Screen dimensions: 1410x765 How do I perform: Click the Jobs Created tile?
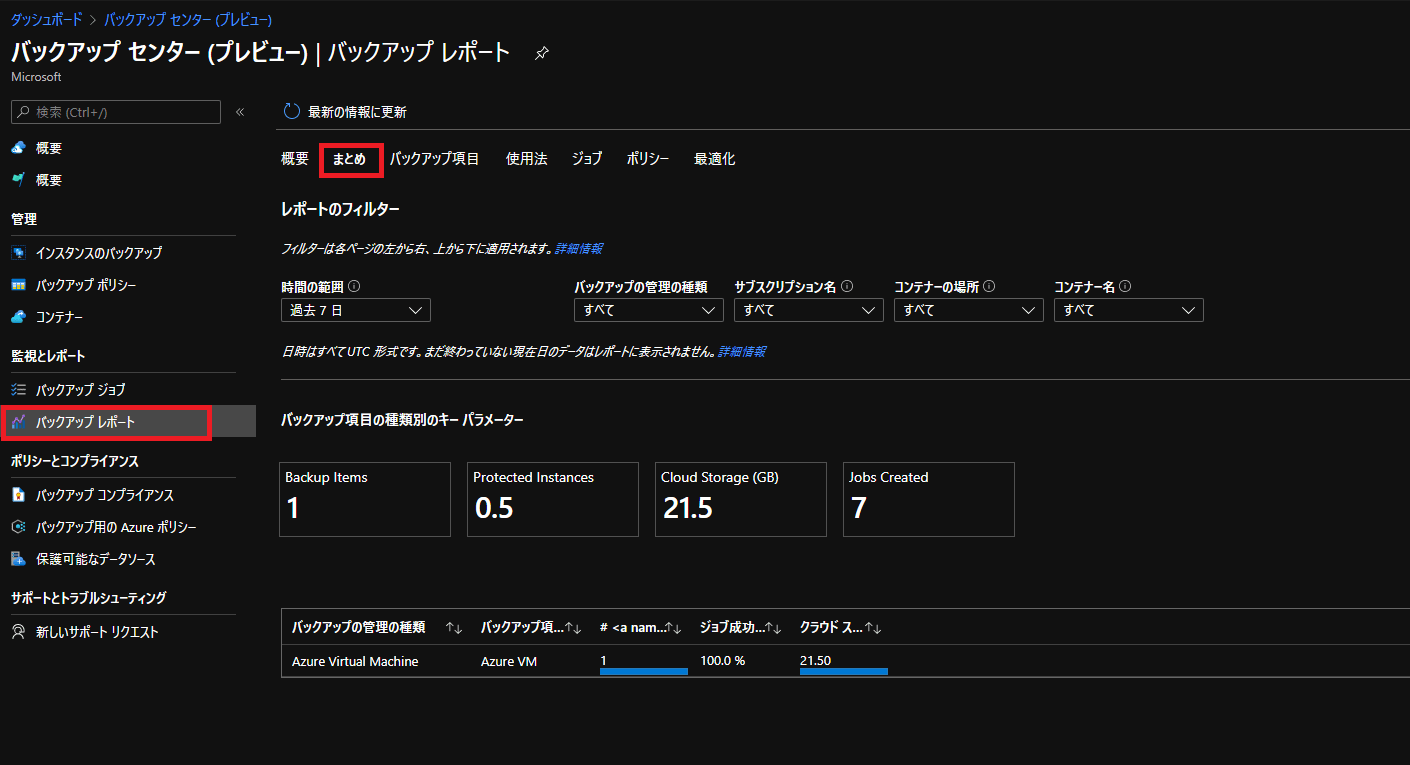pos(929,499)
